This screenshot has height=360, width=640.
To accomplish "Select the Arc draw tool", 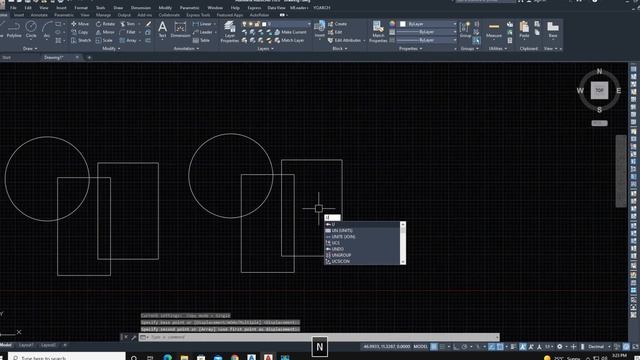I will 47,29.
